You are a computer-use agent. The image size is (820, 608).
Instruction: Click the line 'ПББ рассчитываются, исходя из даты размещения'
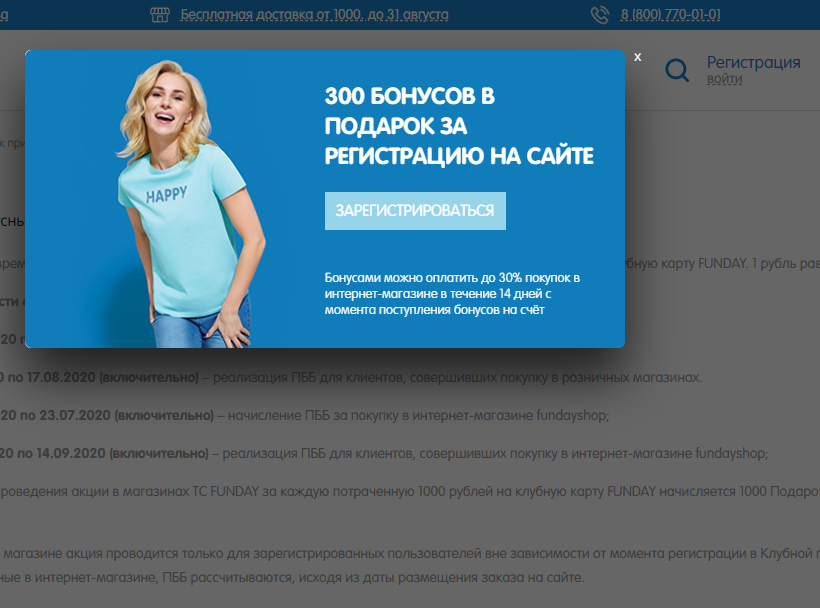(x=373, y=578)
